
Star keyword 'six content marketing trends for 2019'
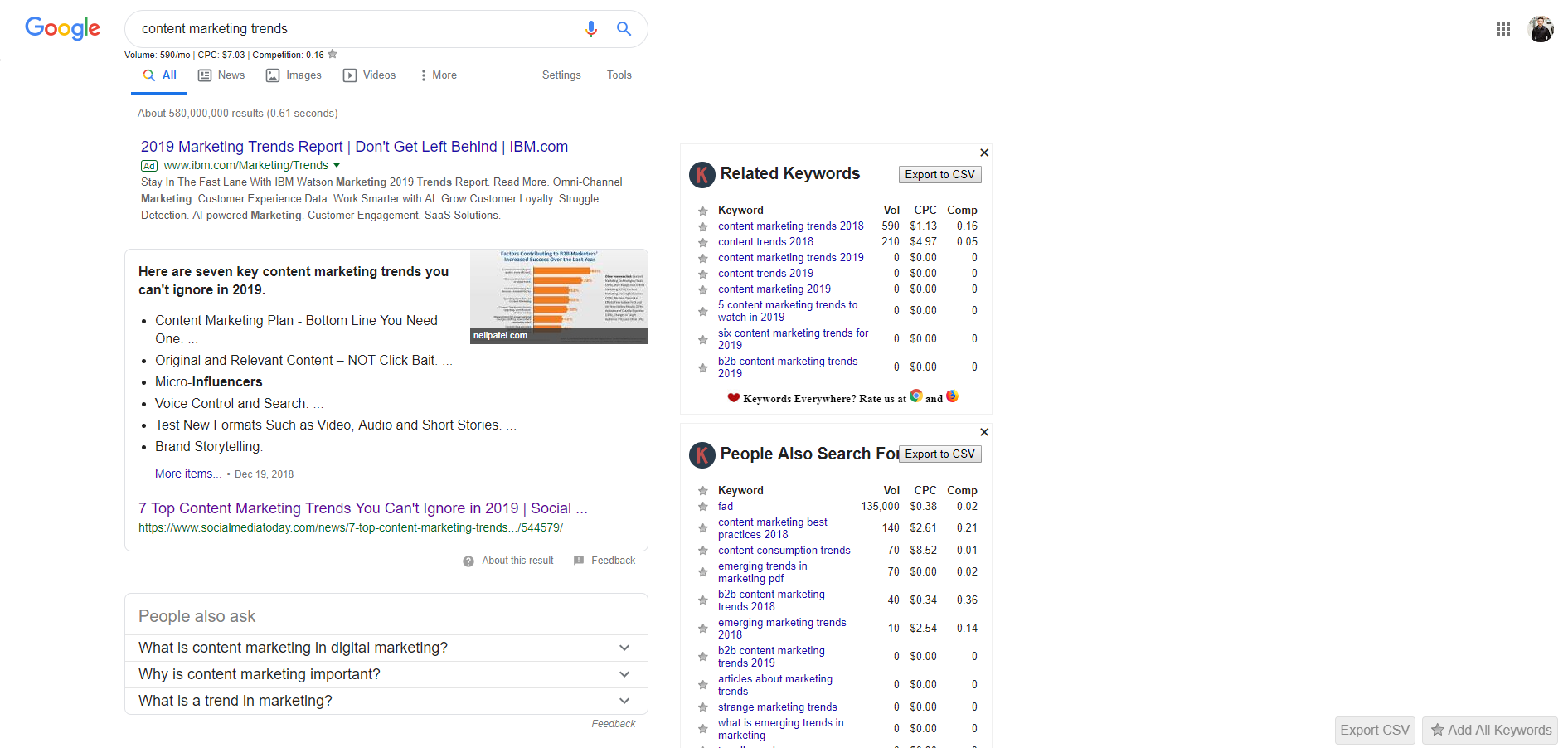pos(703,340)
